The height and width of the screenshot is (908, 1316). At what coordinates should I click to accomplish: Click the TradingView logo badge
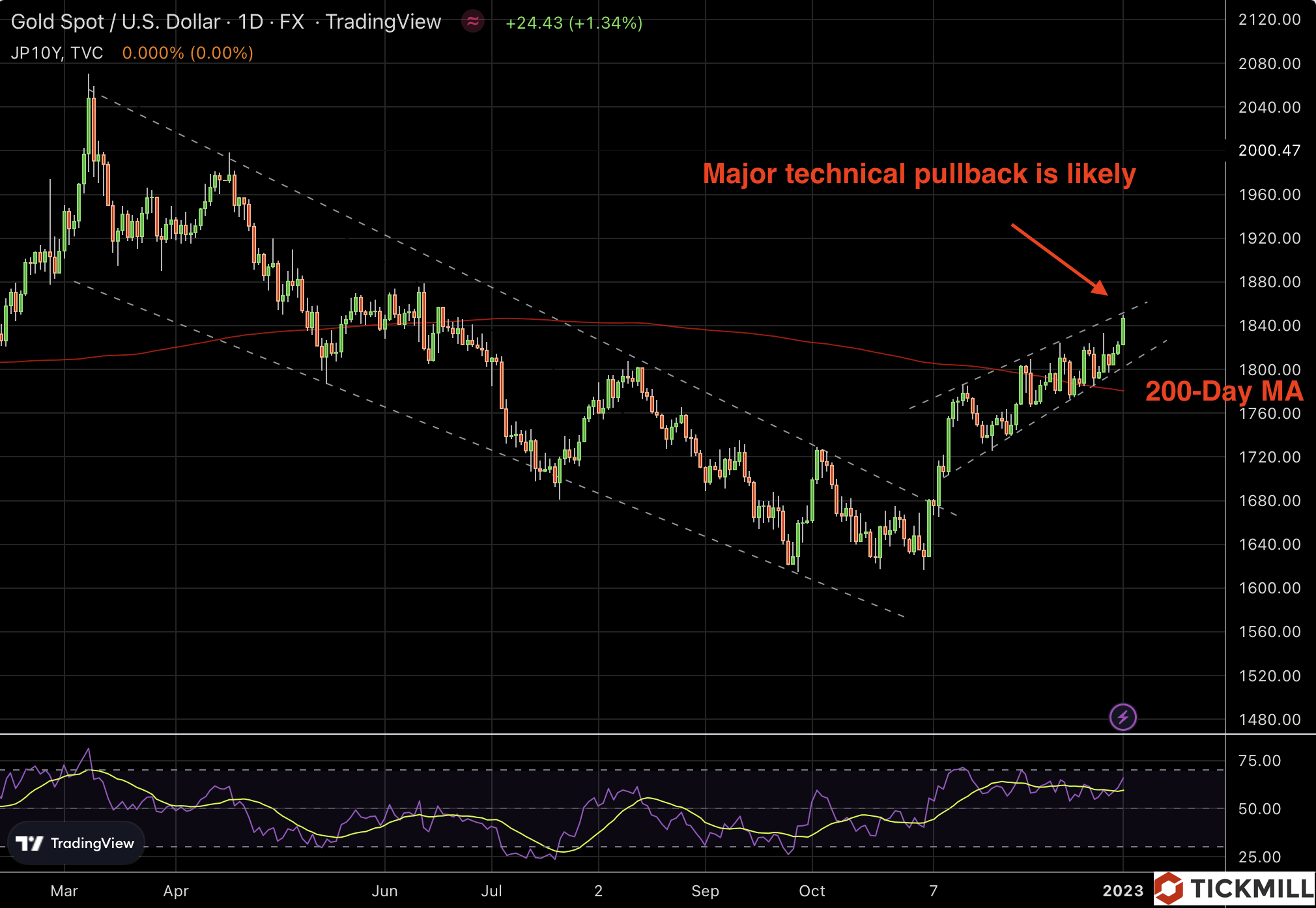click(76, 844)
